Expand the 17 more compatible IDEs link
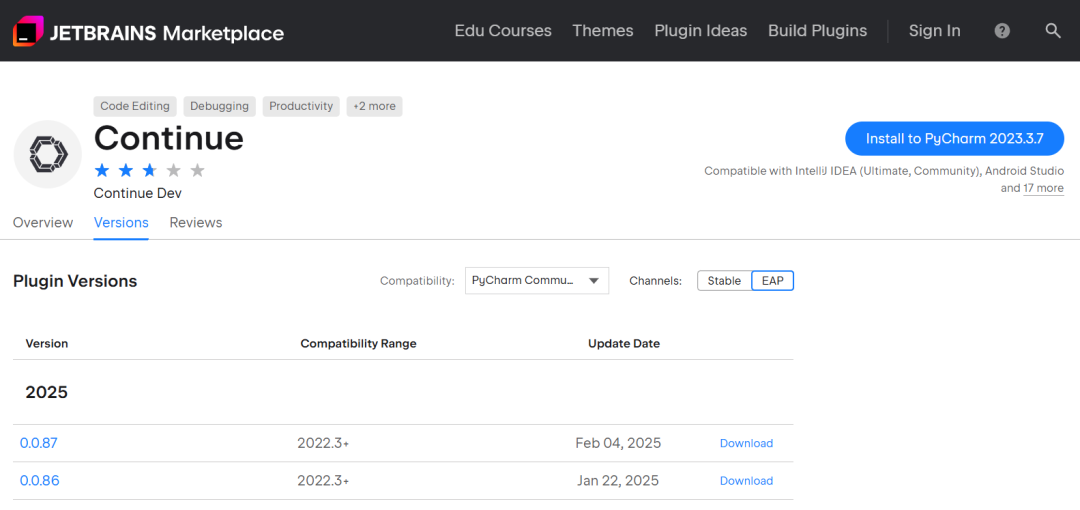 tap(1043, 188)
